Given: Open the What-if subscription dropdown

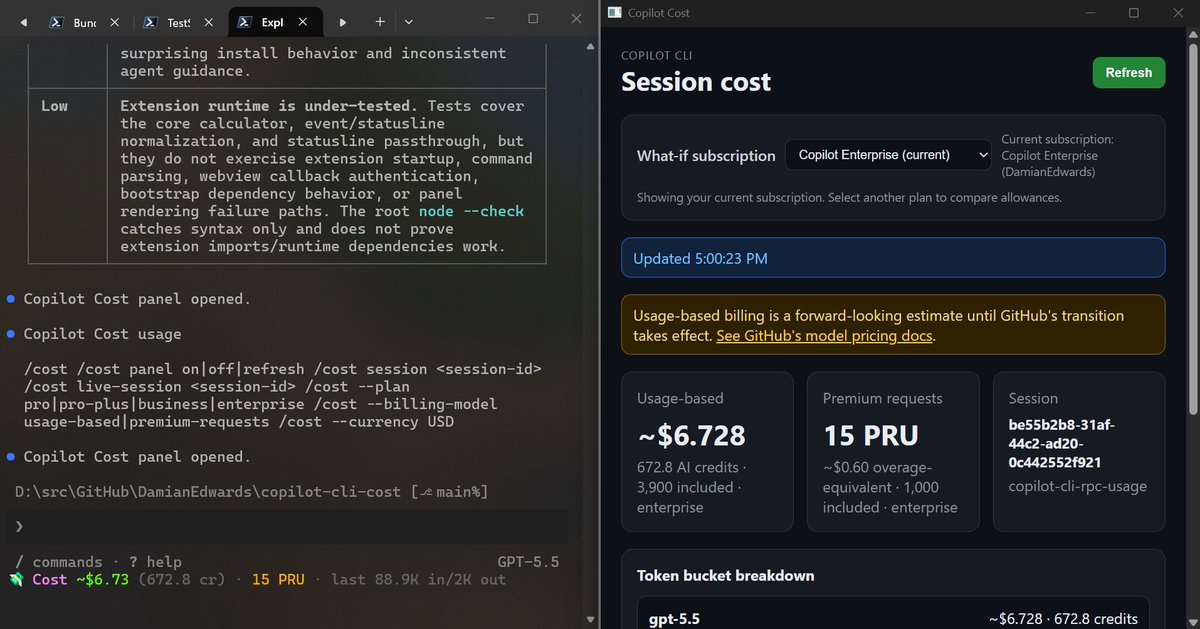Looking at the screenshot, I should [888, 155].
